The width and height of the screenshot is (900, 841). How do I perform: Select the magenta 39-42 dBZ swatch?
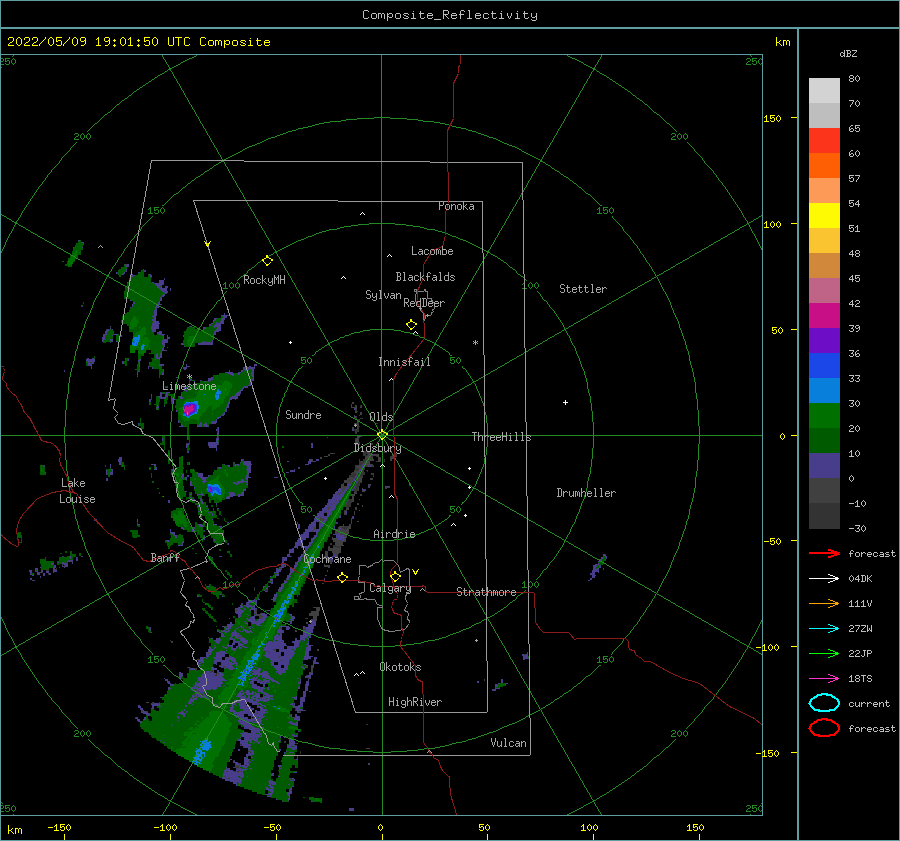(824, 316)
